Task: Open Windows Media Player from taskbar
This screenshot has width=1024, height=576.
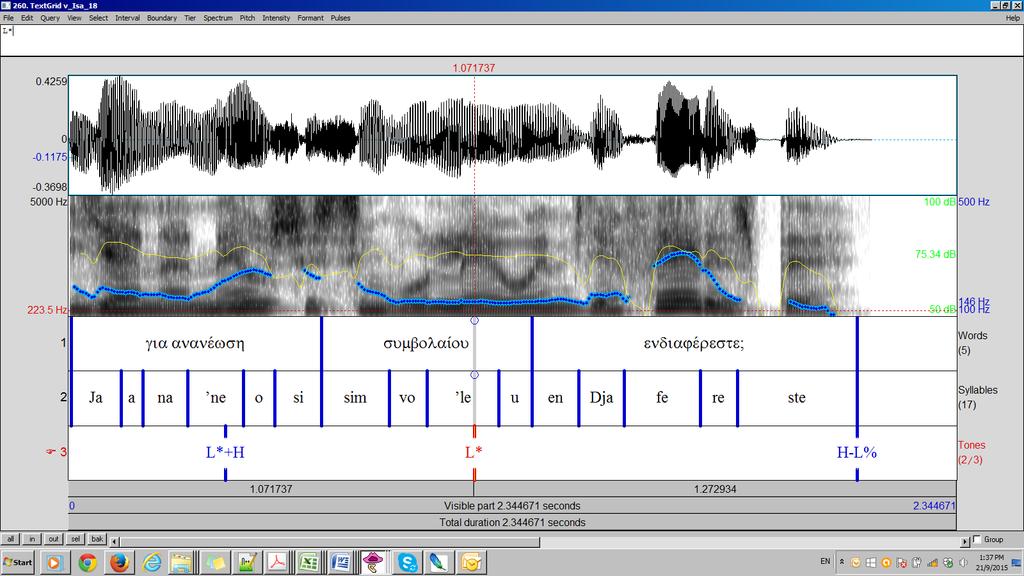Action: tap(55, 562)
